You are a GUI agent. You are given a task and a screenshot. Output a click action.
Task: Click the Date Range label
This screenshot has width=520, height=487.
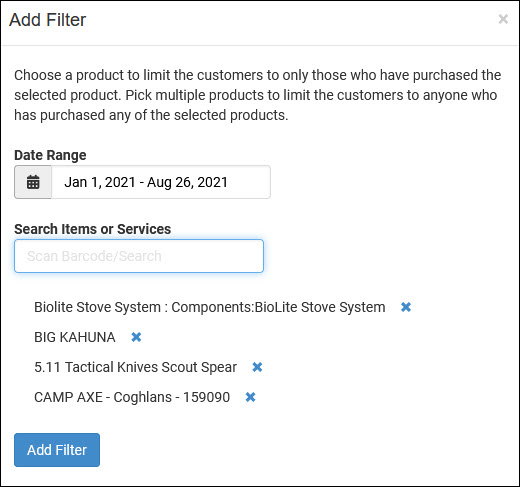50,155
